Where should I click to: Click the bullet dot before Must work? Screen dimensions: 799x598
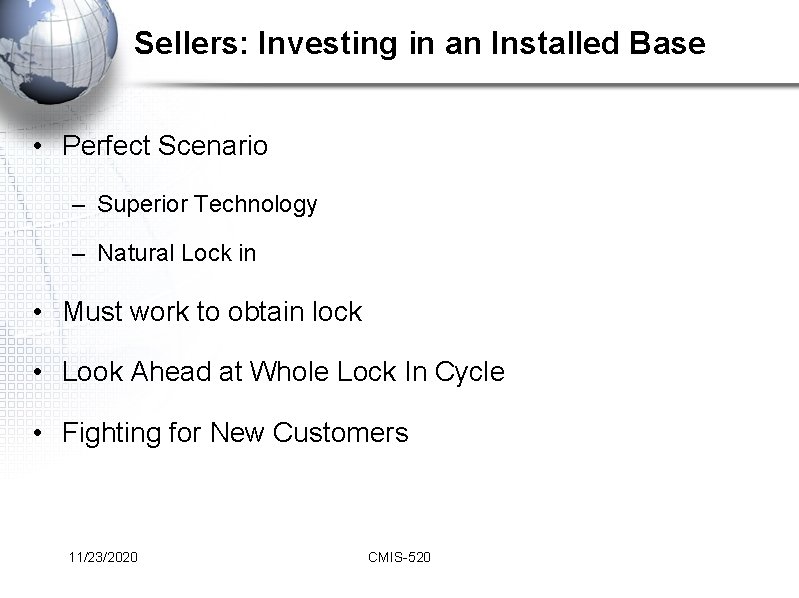point(36,313)
